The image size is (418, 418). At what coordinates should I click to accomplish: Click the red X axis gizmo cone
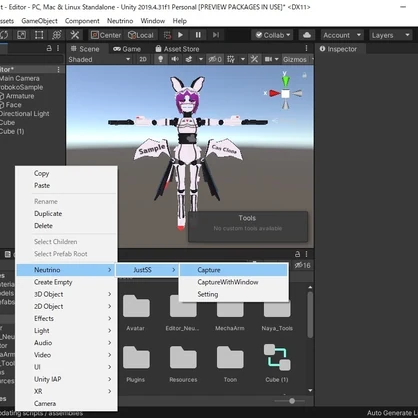pos(275,93)
